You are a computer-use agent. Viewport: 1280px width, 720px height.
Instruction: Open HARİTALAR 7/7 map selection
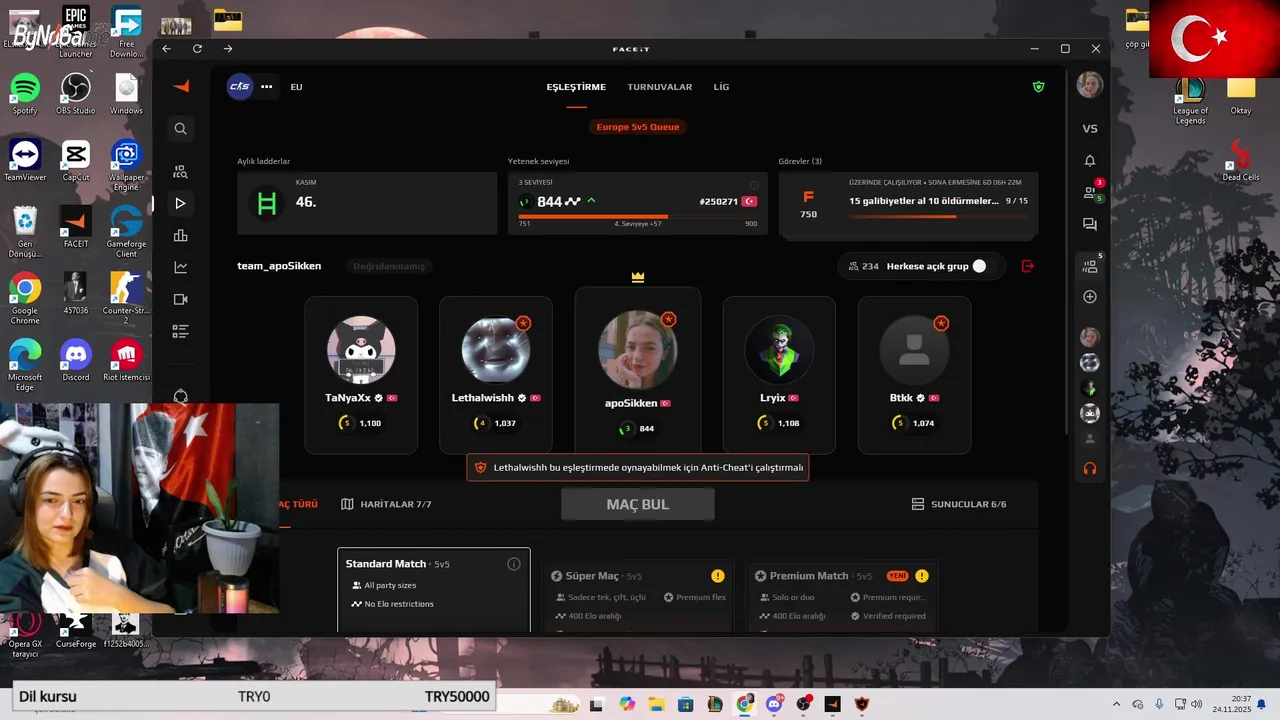pyautogui.click(x=386, y=505)
